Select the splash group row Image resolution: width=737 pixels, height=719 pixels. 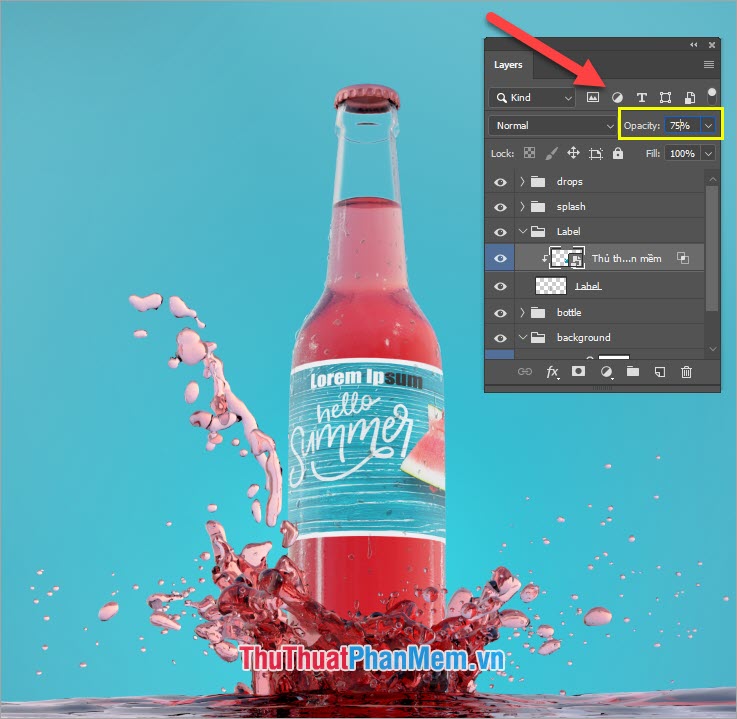609,206
